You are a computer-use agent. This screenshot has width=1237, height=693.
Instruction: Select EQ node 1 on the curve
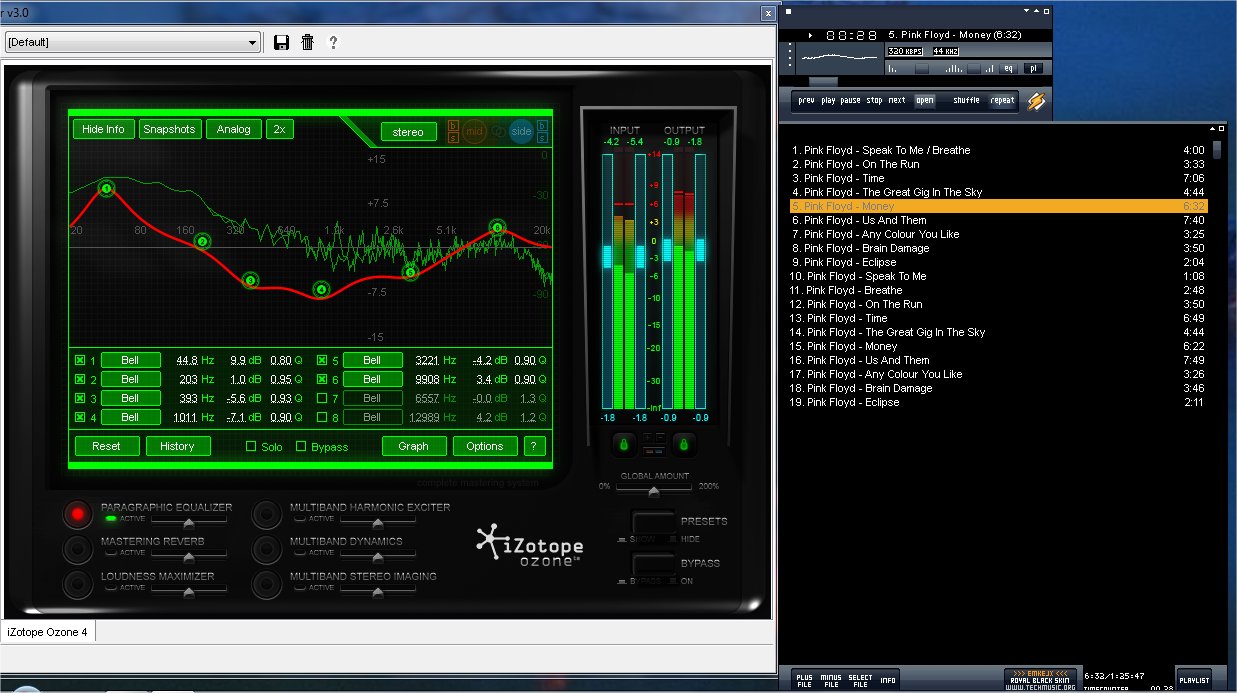click(107, 188)
